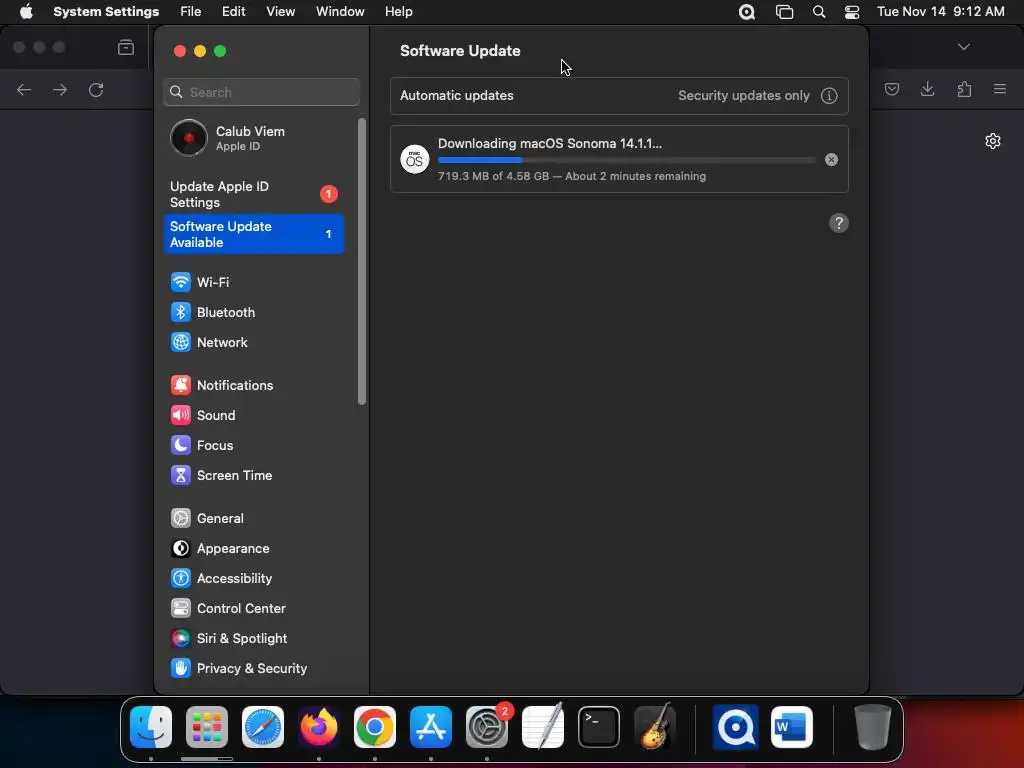1024x768 pixels.
Task: Open Control Center from menu bar
Action: (x=852, y=12)
